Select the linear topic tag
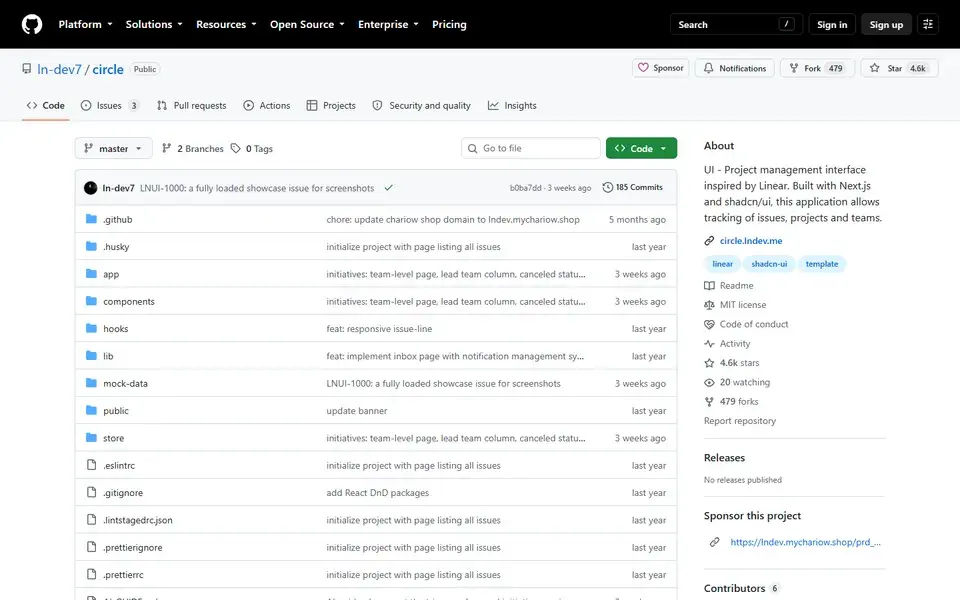This screenshot has height=600, width=960. [x=722, y=264]
